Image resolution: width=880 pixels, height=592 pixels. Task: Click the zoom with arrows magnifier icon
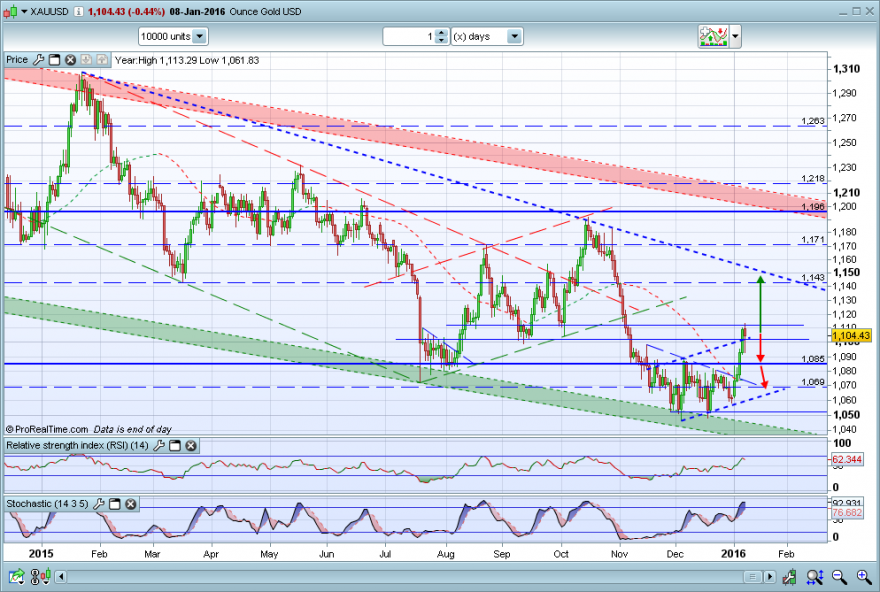tap(815, 576)
